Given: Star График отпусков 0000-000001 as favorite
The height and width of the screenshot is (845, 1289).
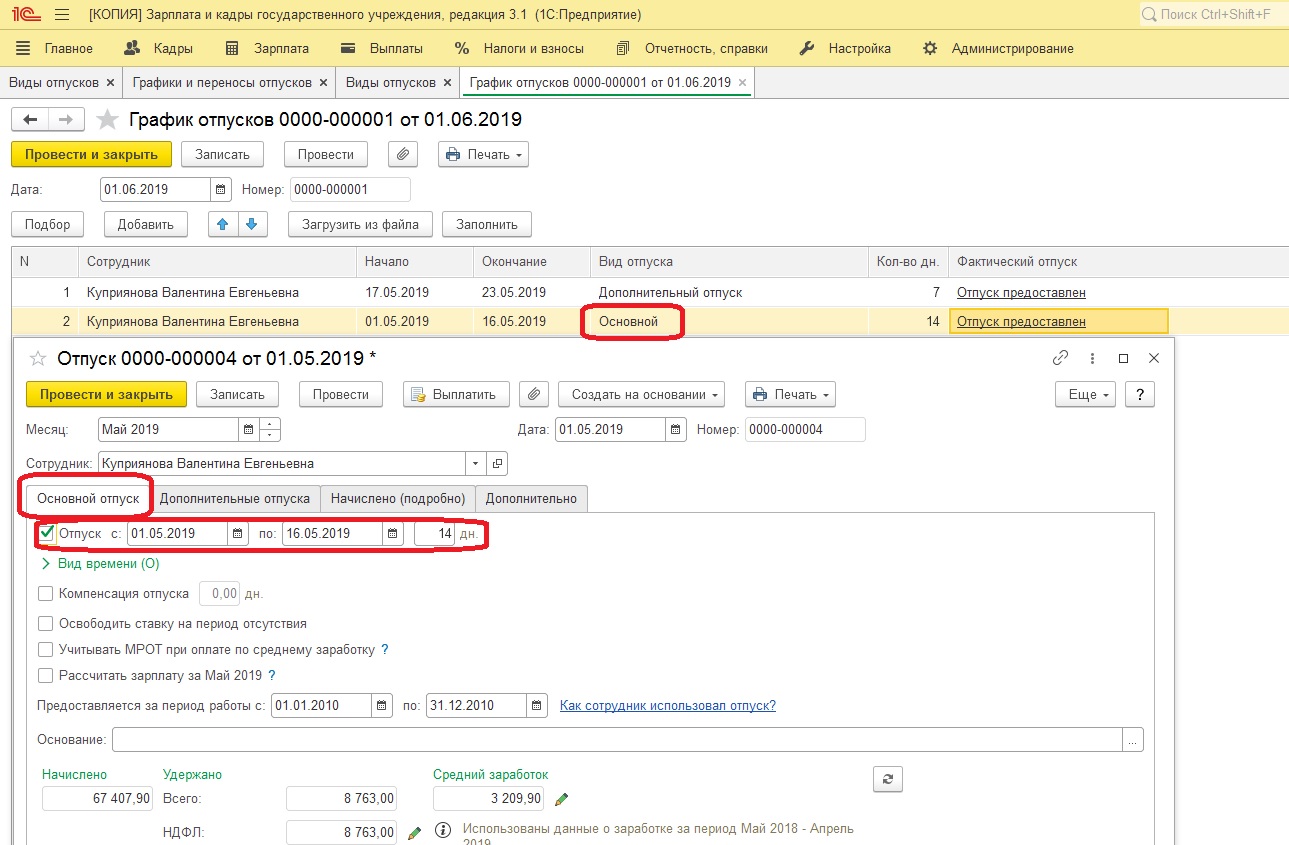Looking at the screenshot, I should [107, 120].
